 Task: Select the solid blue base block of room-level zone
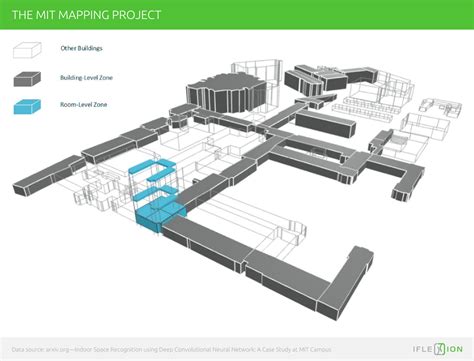[x=160, y=216]
